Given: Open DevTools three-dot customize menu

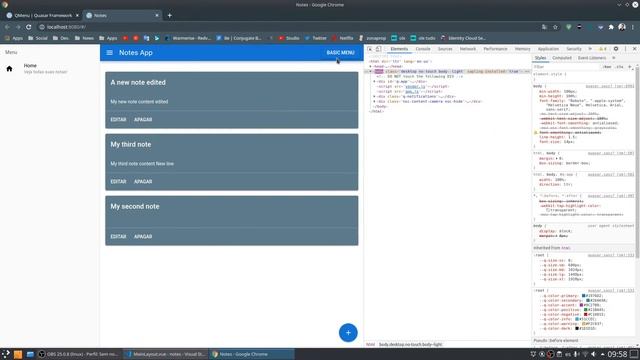Looking at the screenshot, I should pyautogui.click(x=625, y=49).
